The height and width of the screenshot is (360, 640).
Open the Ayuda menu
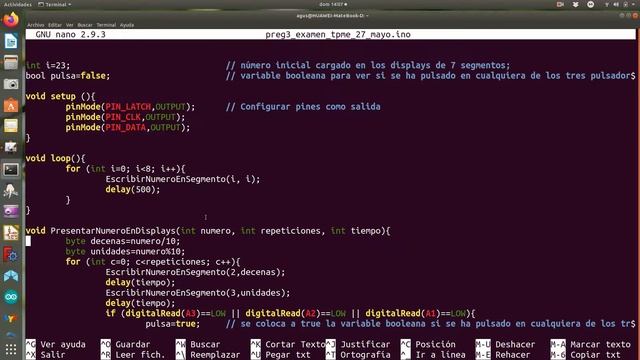tap(127, 25)
